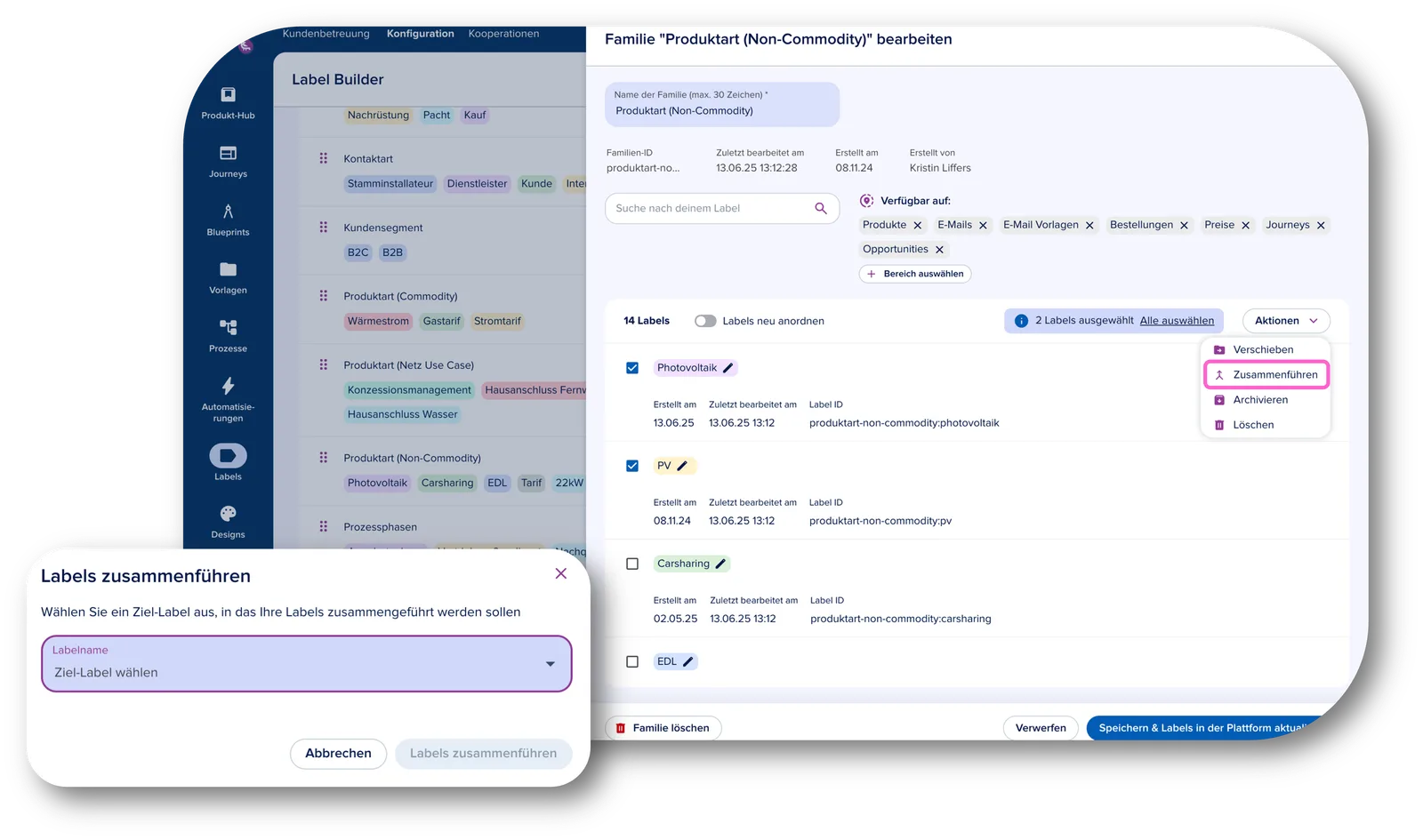The width and height of the screenshot is (1423, 840).
Task: Remove Preise area chip
Action: pyautogui.click(x=1245, y=226)
